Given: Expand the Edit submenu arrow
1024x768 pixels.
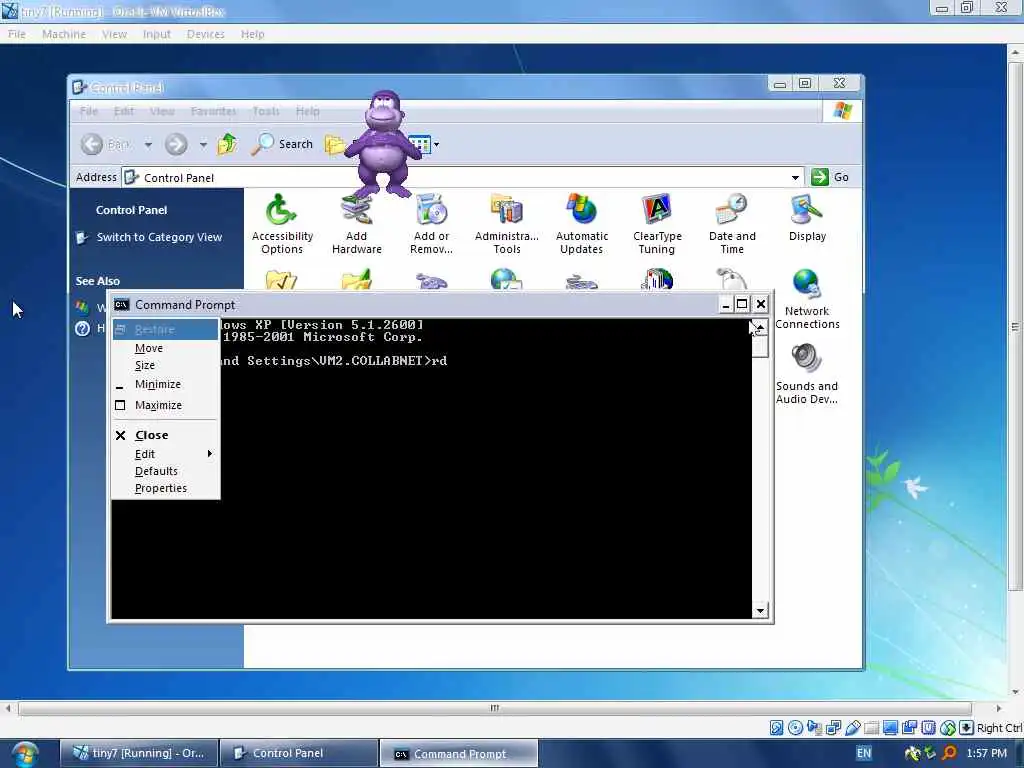Looking at the screenshot, I should (x=210, y=453).
